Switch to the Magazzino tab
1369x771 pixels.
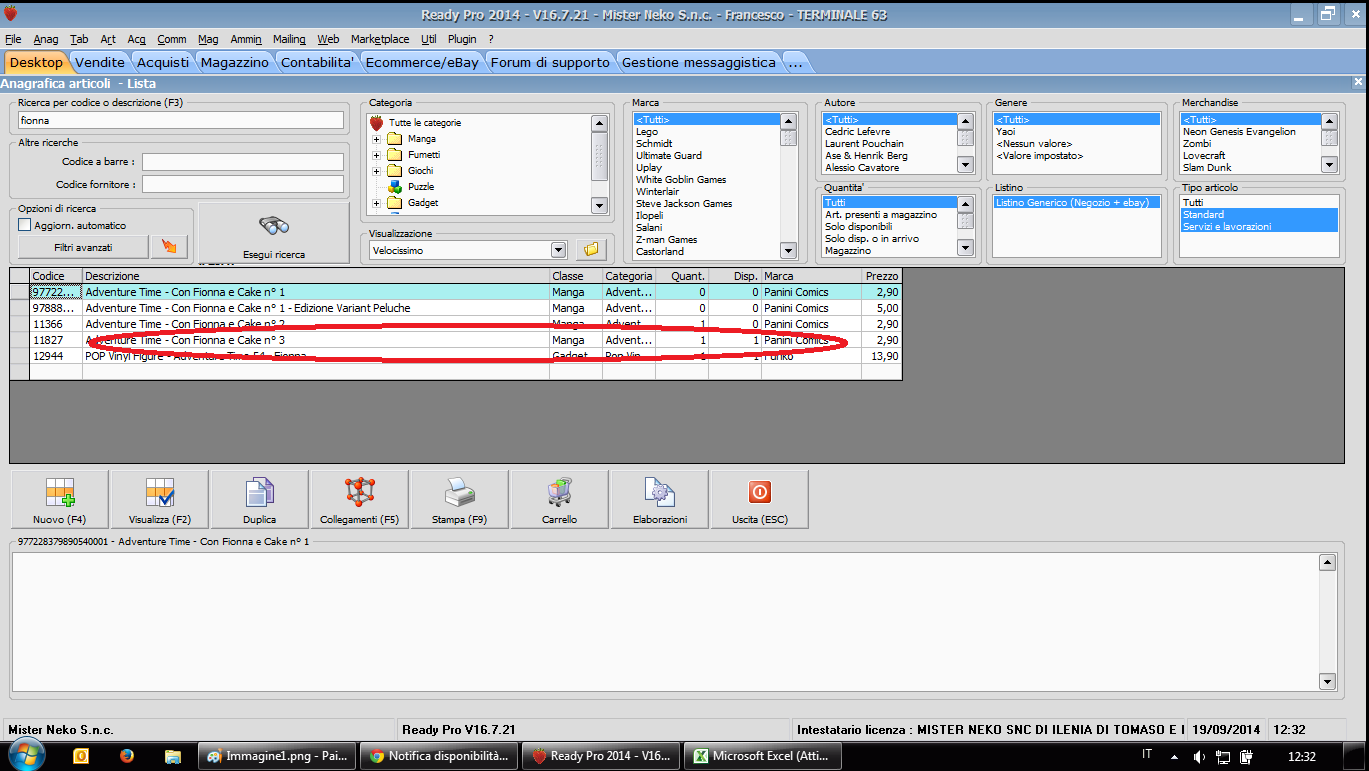tap(235, 62)
